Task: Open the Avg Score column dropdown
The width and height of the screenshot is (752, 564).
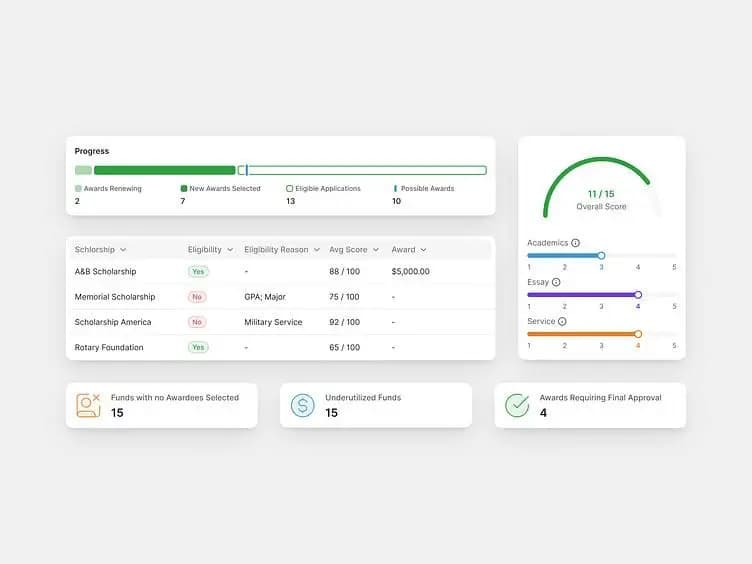Action: click(376, 250)
